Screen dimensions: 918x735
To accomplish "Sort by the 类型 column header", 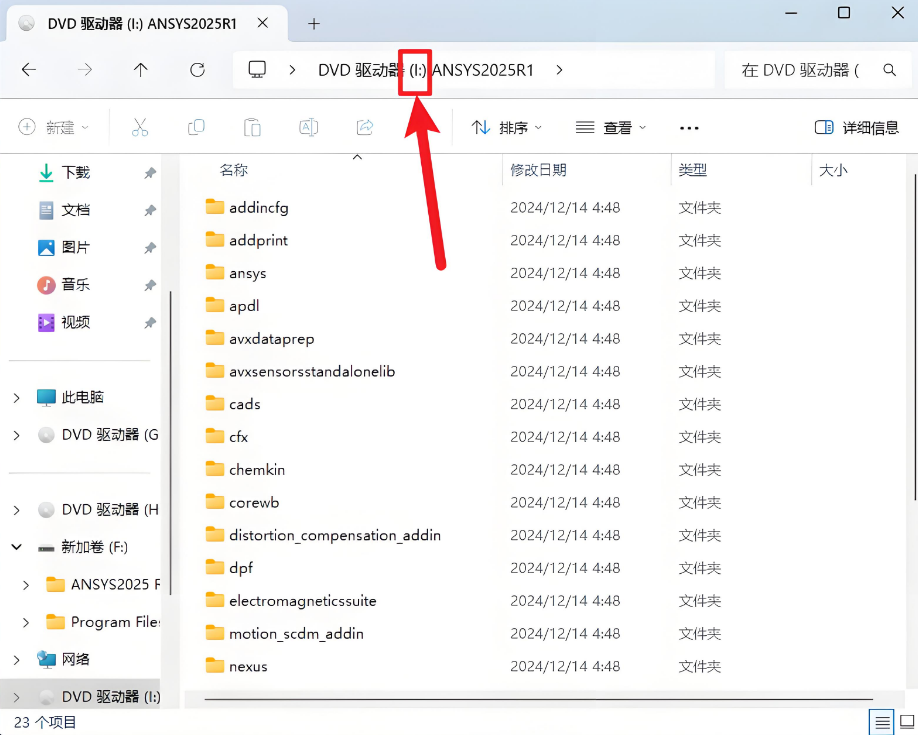I will coord(693,170).
